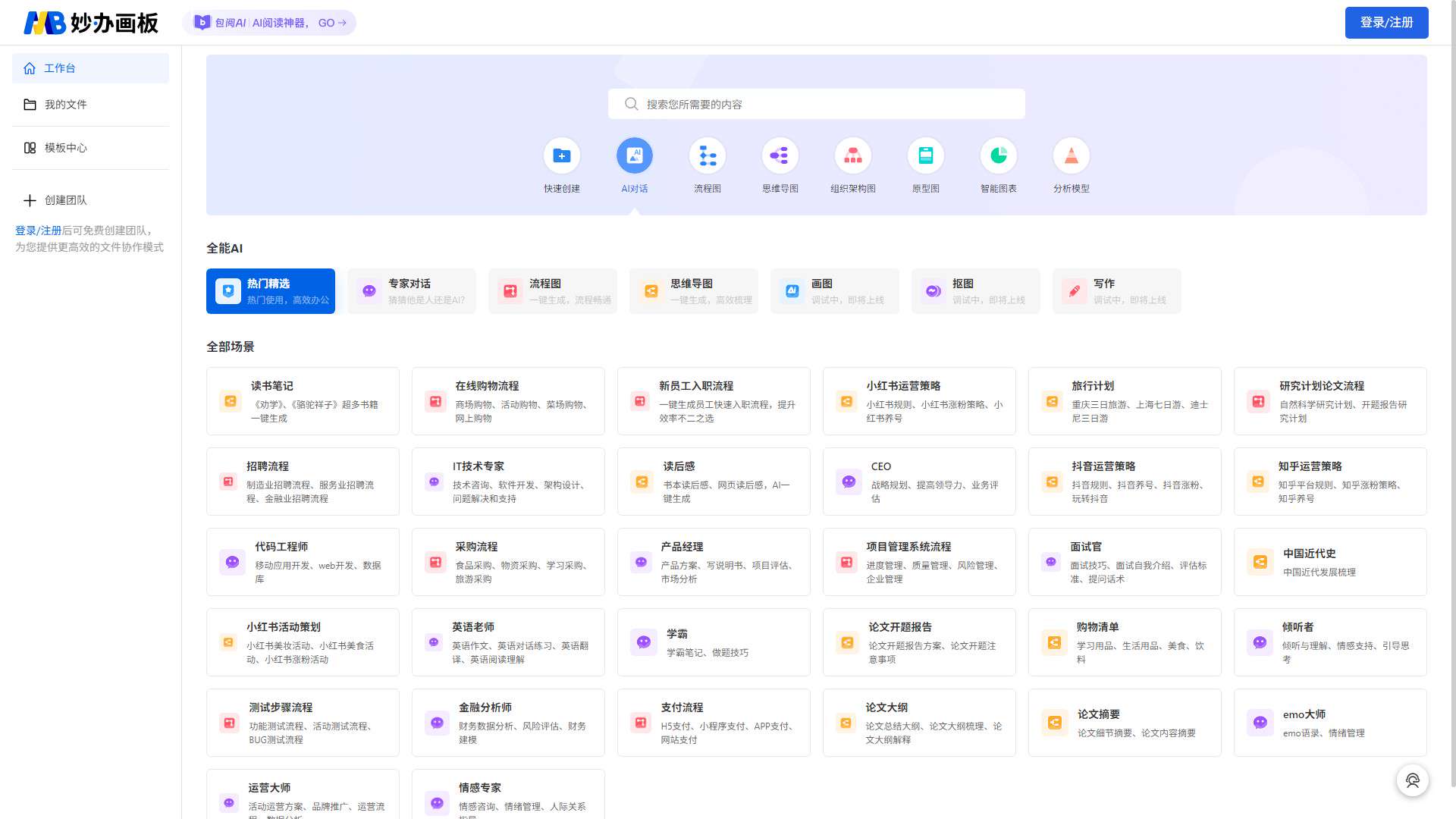Image resolution: width=1456 pixels, height=819 pixels.
Task: Select the 画图 tab
Action: pyautogui.click(x=835, y=291)
